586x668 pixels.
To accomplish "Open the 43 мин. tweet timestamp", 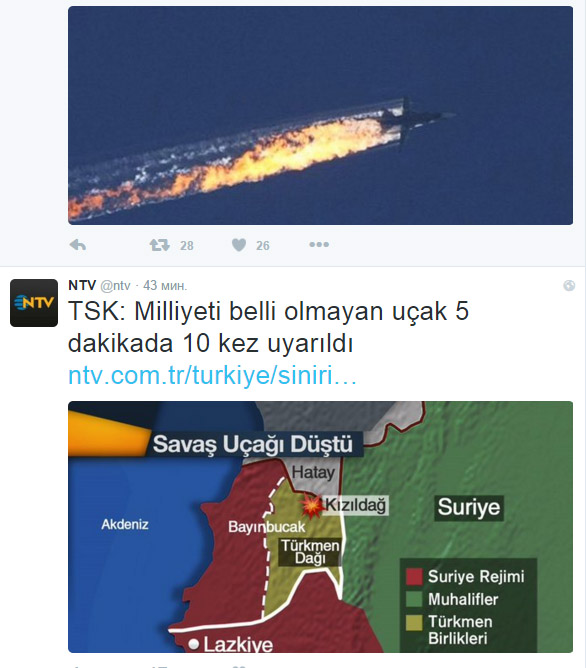I will (165, 285).
